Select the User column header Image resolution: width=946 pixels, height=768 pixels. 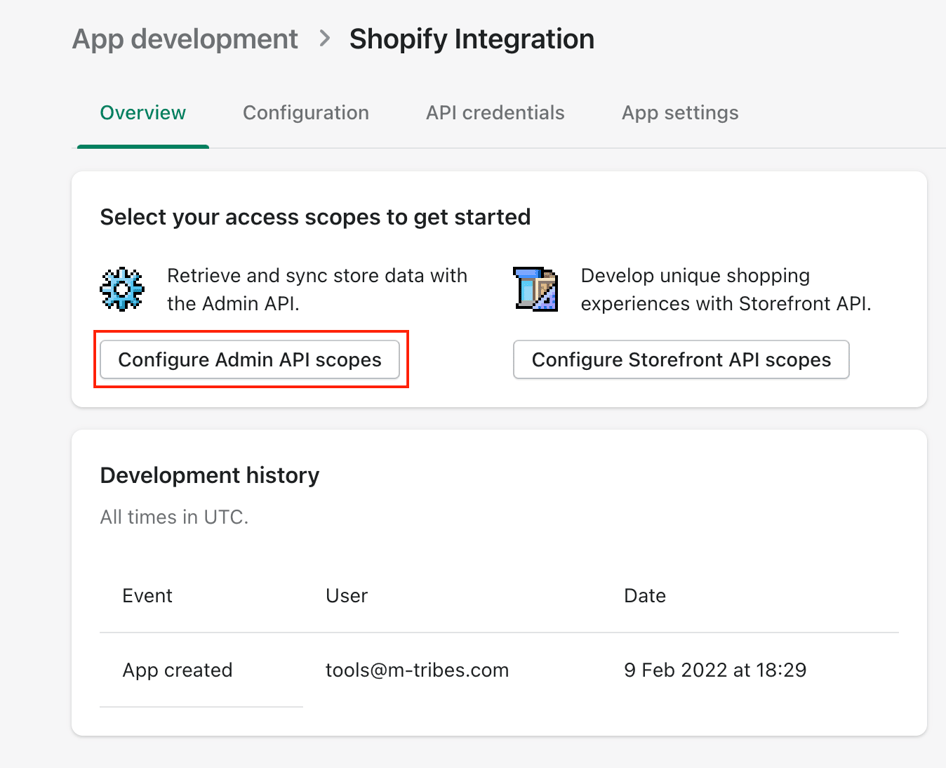click(x=347, y=596)
